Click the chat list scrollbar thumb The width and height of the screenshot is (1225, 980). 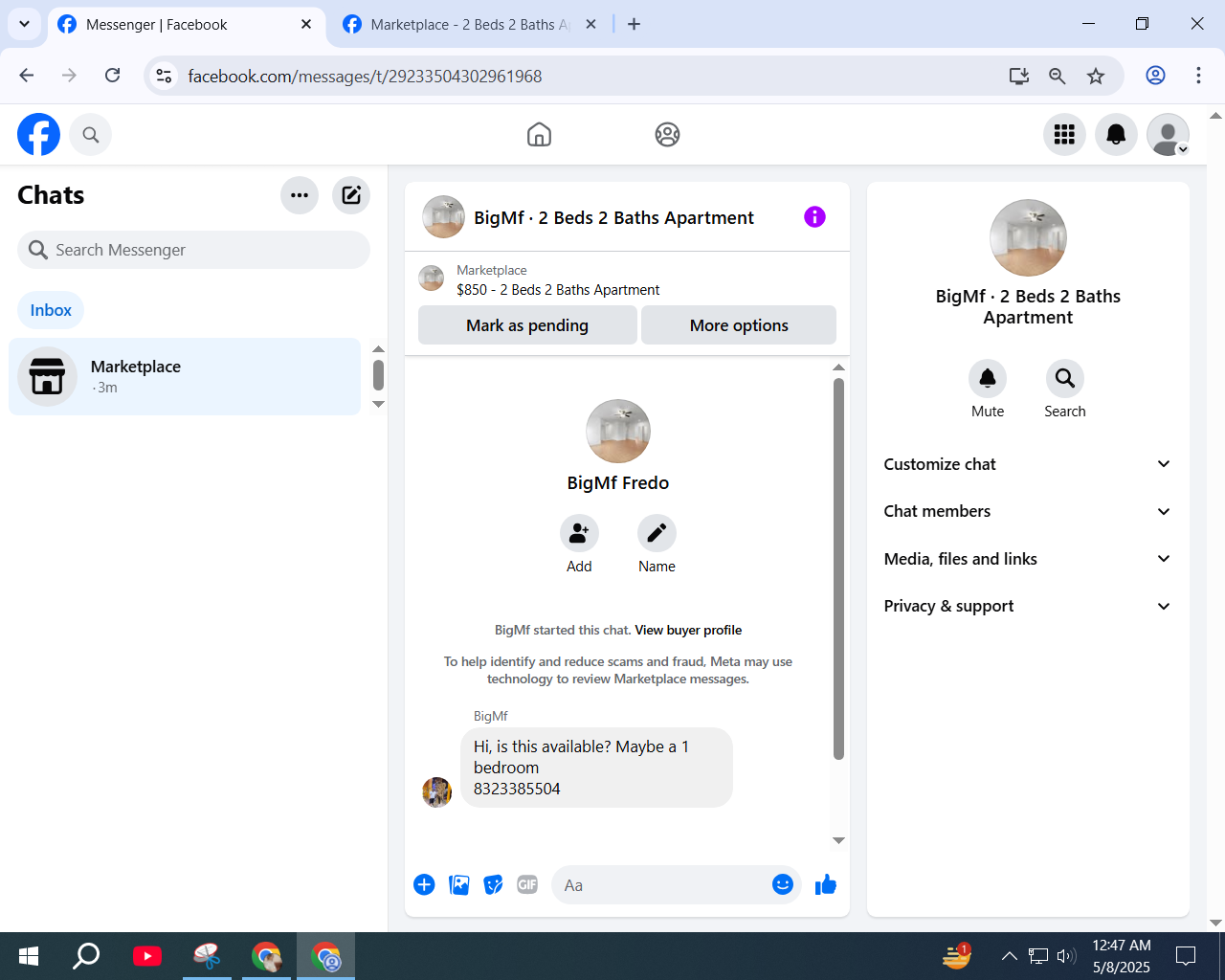click(378, 375)
